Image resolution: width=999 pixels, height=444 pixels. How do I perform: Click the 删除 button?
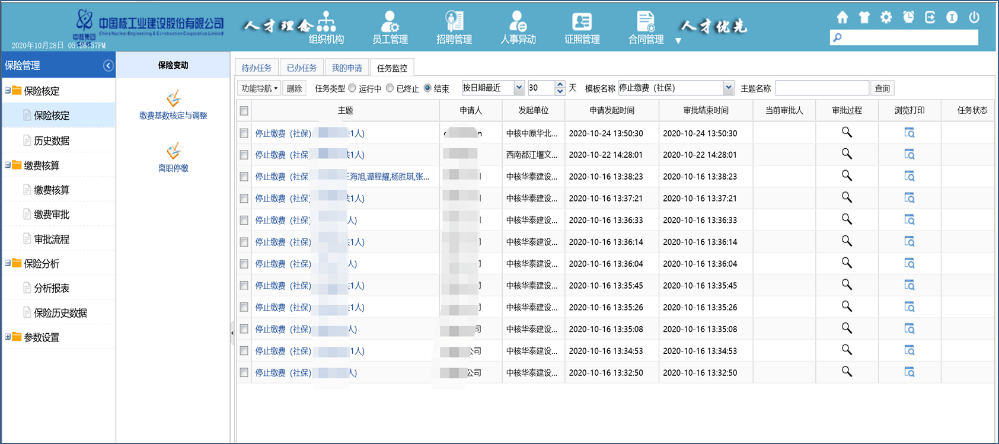[294, 88]
